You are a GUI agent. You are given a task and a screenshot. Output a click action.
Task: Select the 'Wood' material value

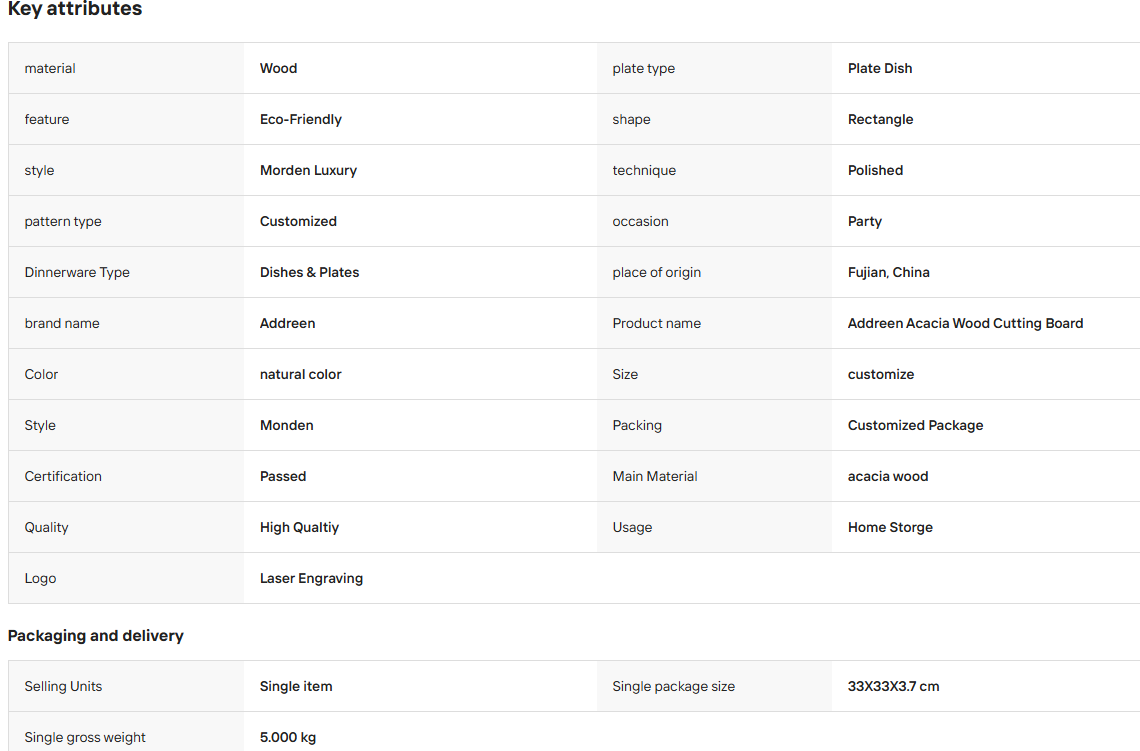click(278, 68)
